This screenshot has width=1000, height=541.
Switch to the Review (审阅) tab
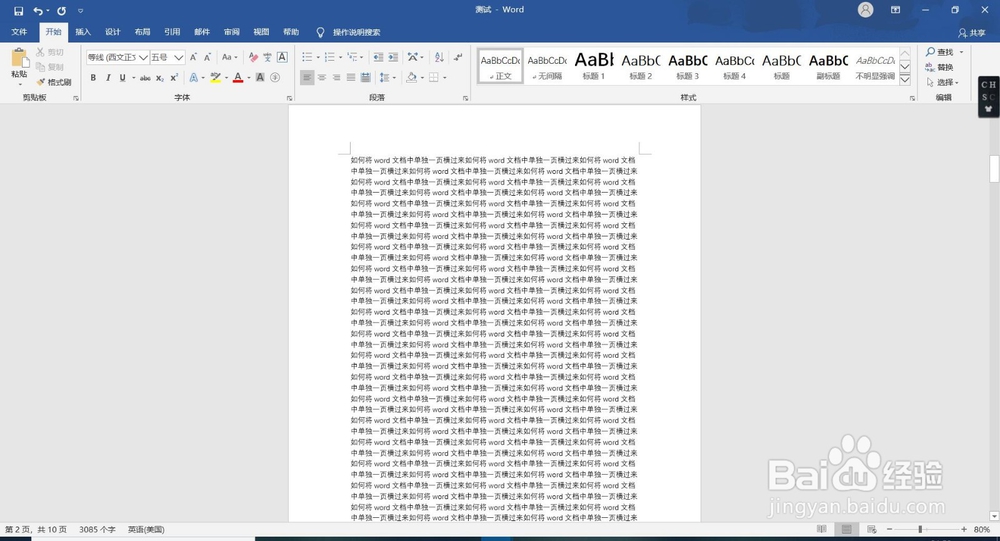click(232, 32)
